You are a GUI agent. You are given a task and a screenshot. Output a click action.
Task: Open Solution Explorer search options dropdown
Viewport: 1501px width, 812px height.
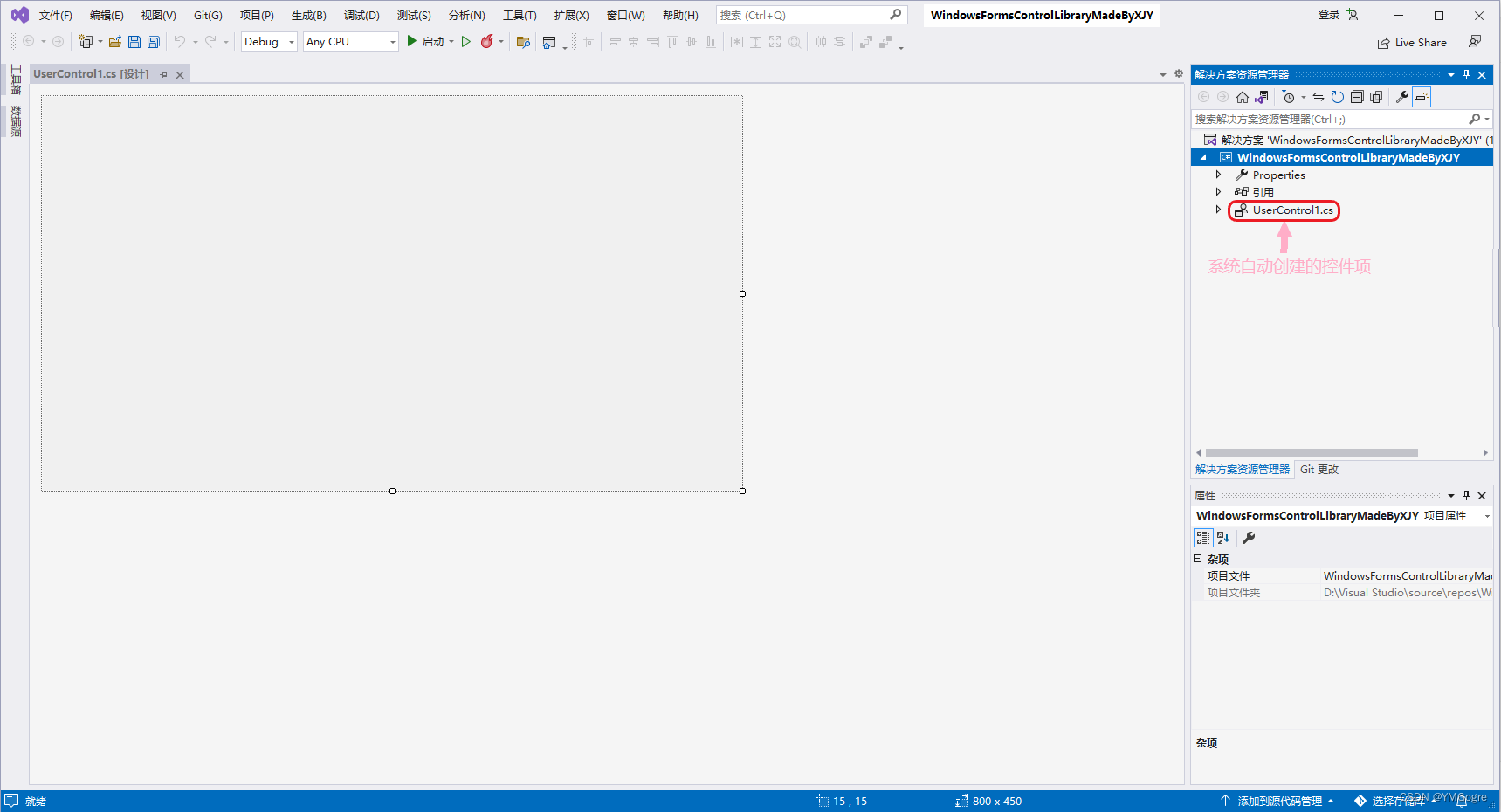click(x=1487, y=119)
